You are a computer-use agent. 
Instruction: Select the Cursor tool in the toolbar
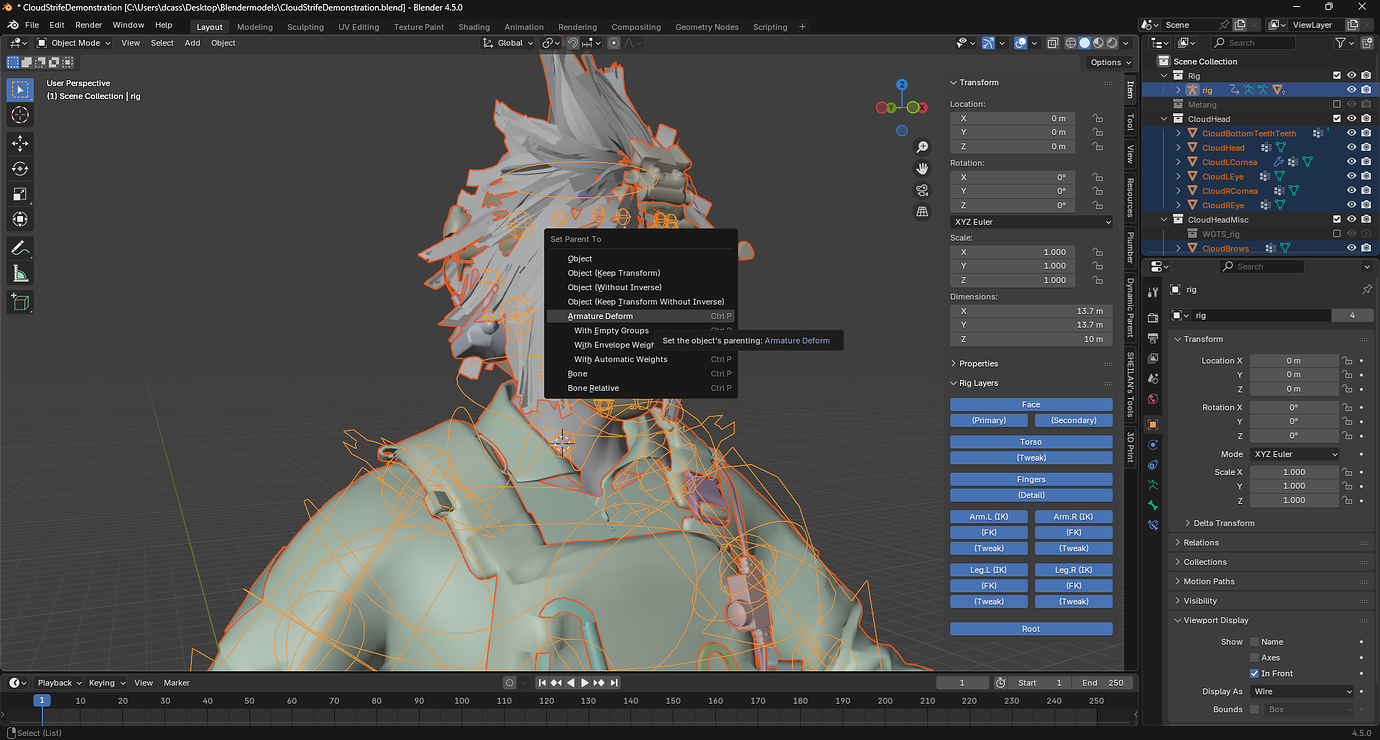pos(20,115)
